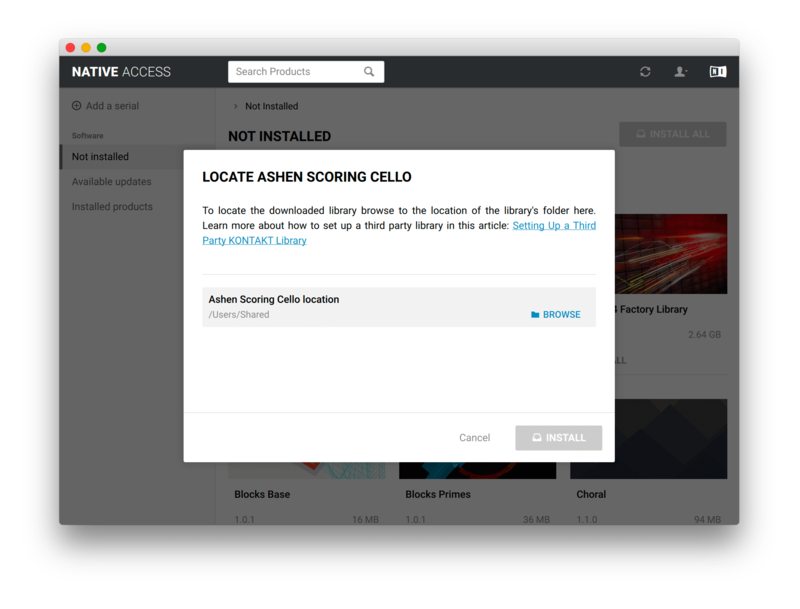Click the Native Instruments logo icon

[x=717, y=72]
